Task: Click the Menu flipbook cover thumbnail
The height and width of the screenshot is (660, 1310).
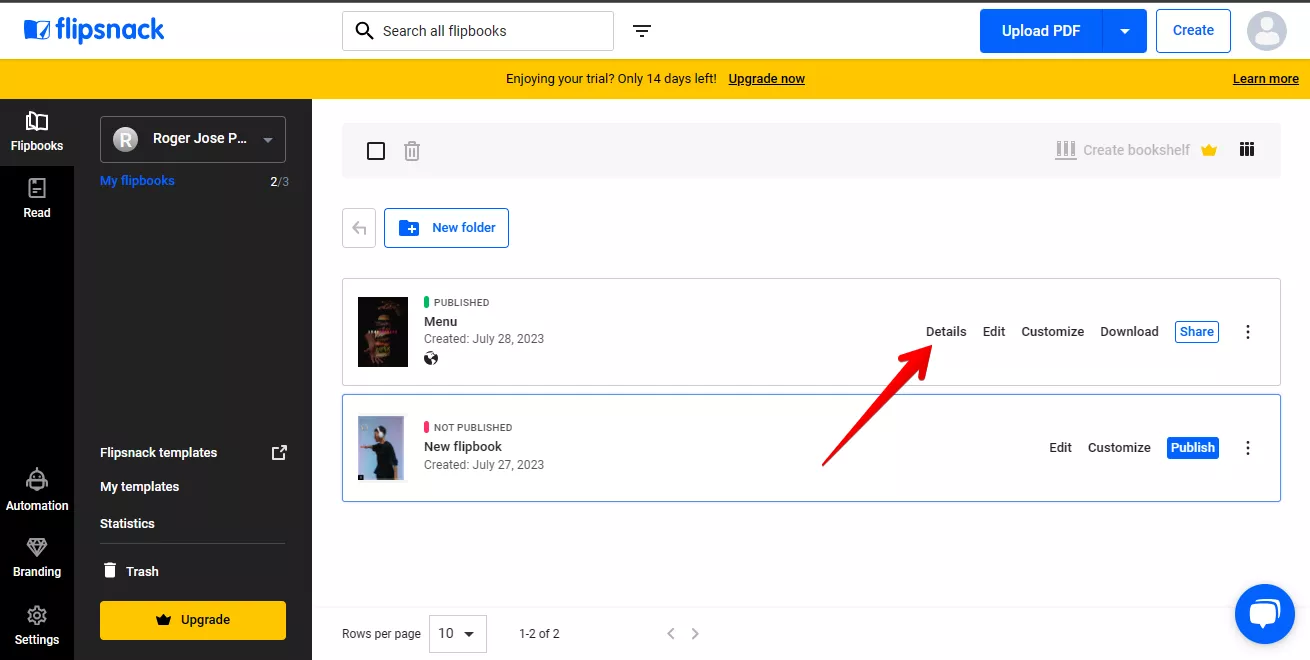Action: [383, 332]
